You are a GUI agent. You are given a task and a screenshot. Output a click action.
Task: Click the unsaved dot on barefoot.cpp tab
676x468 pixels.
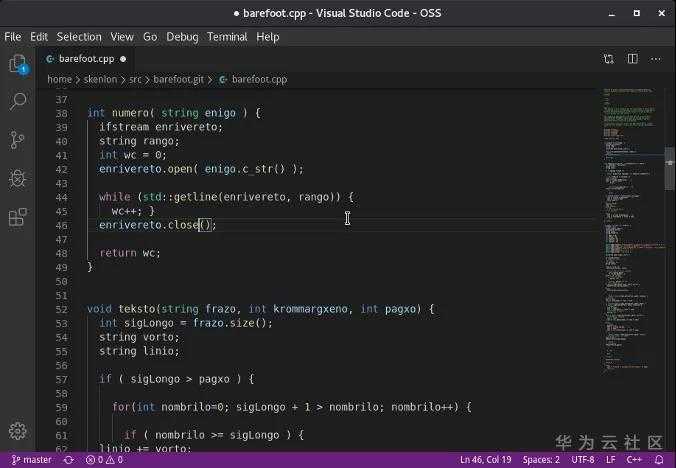pyautogui.click(x=123, y=59)
